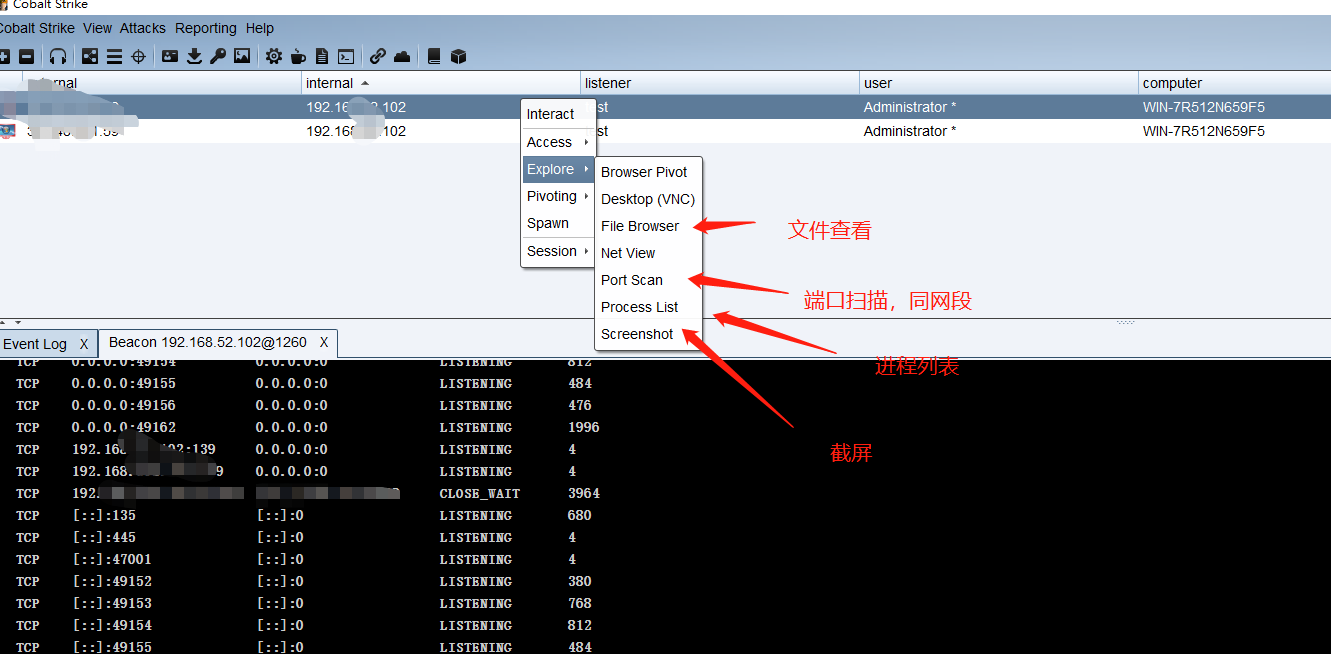Open credentials via the ID card icon
The image size is (1331, 654).
coord(170,56)
